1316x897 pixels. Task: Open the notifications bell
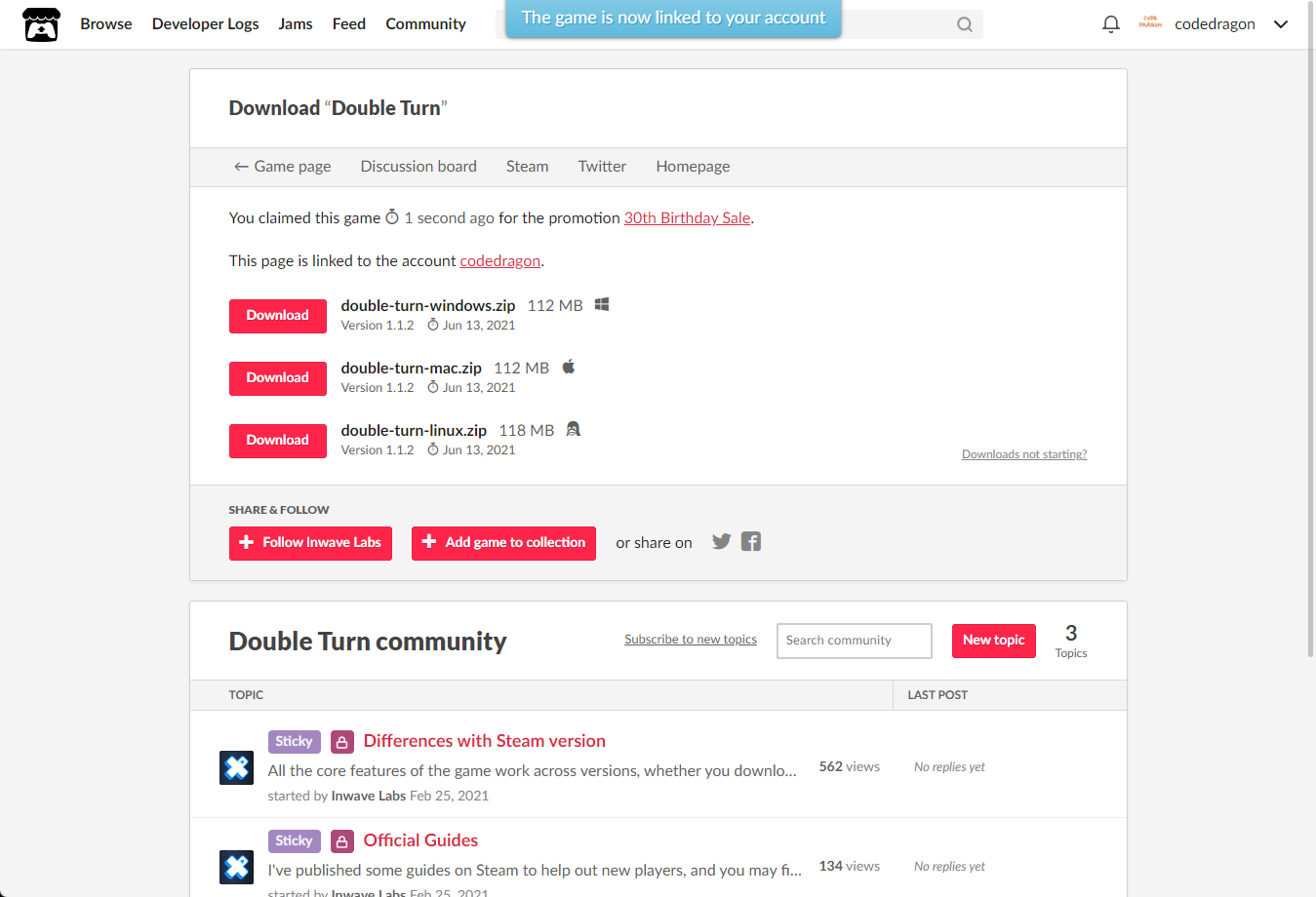click(x=1110, y=24)
